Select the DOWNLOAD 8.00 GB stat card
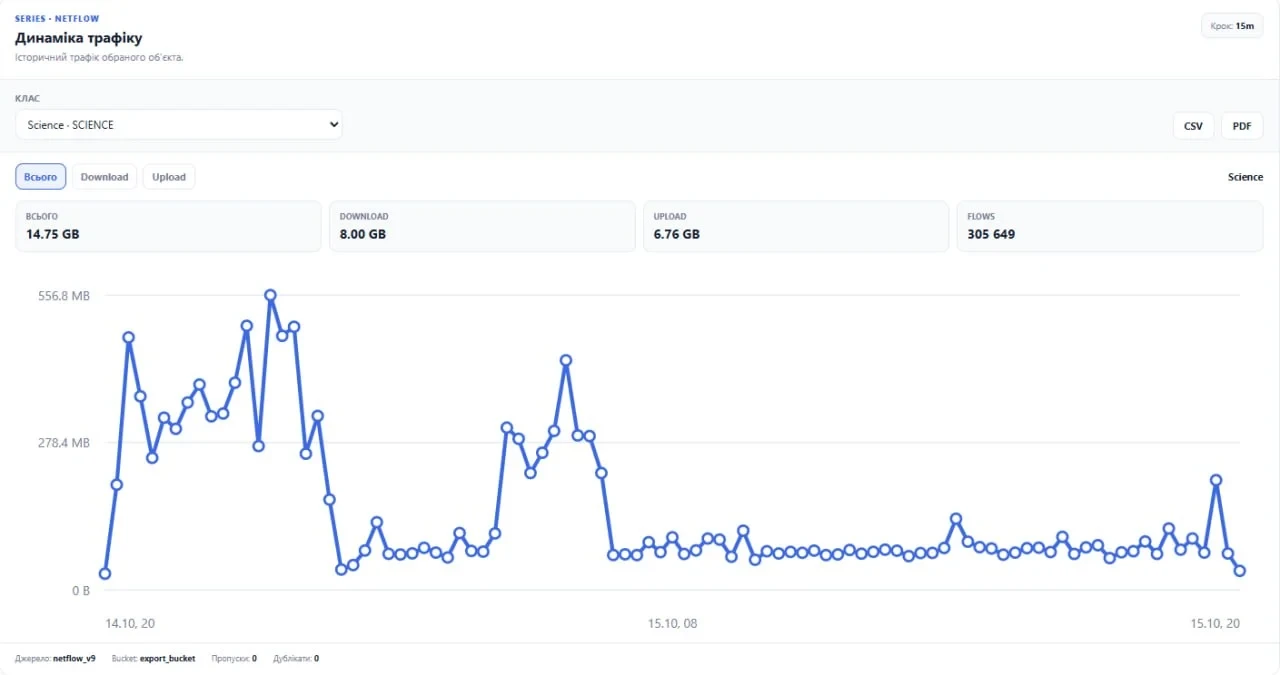Image resolution: width=1280 pixels, height=675 pixels. pos(482,226)
